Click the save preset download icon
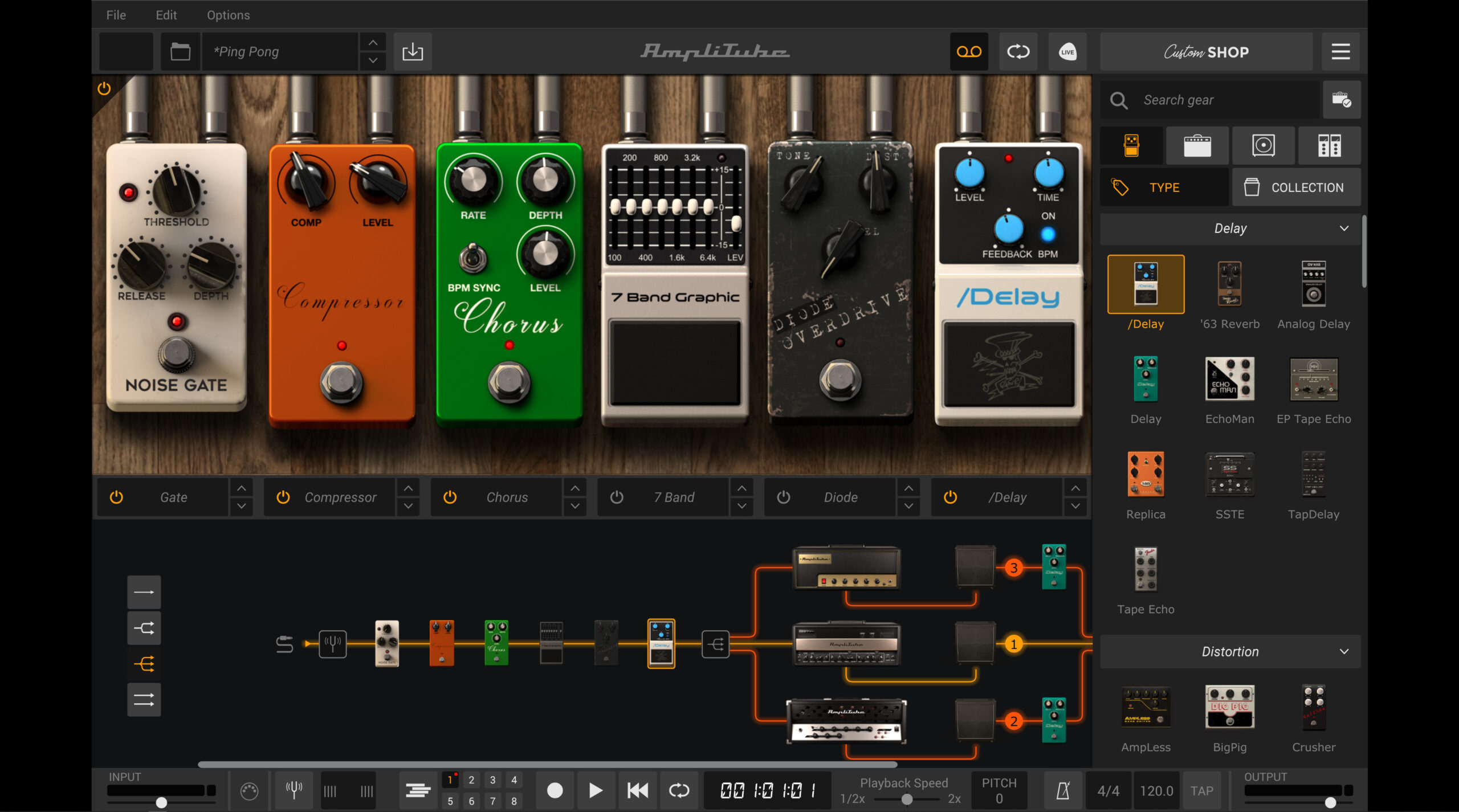Image resolution: width=1459 pixels, height=812 pixels. (x=413, y=52)
